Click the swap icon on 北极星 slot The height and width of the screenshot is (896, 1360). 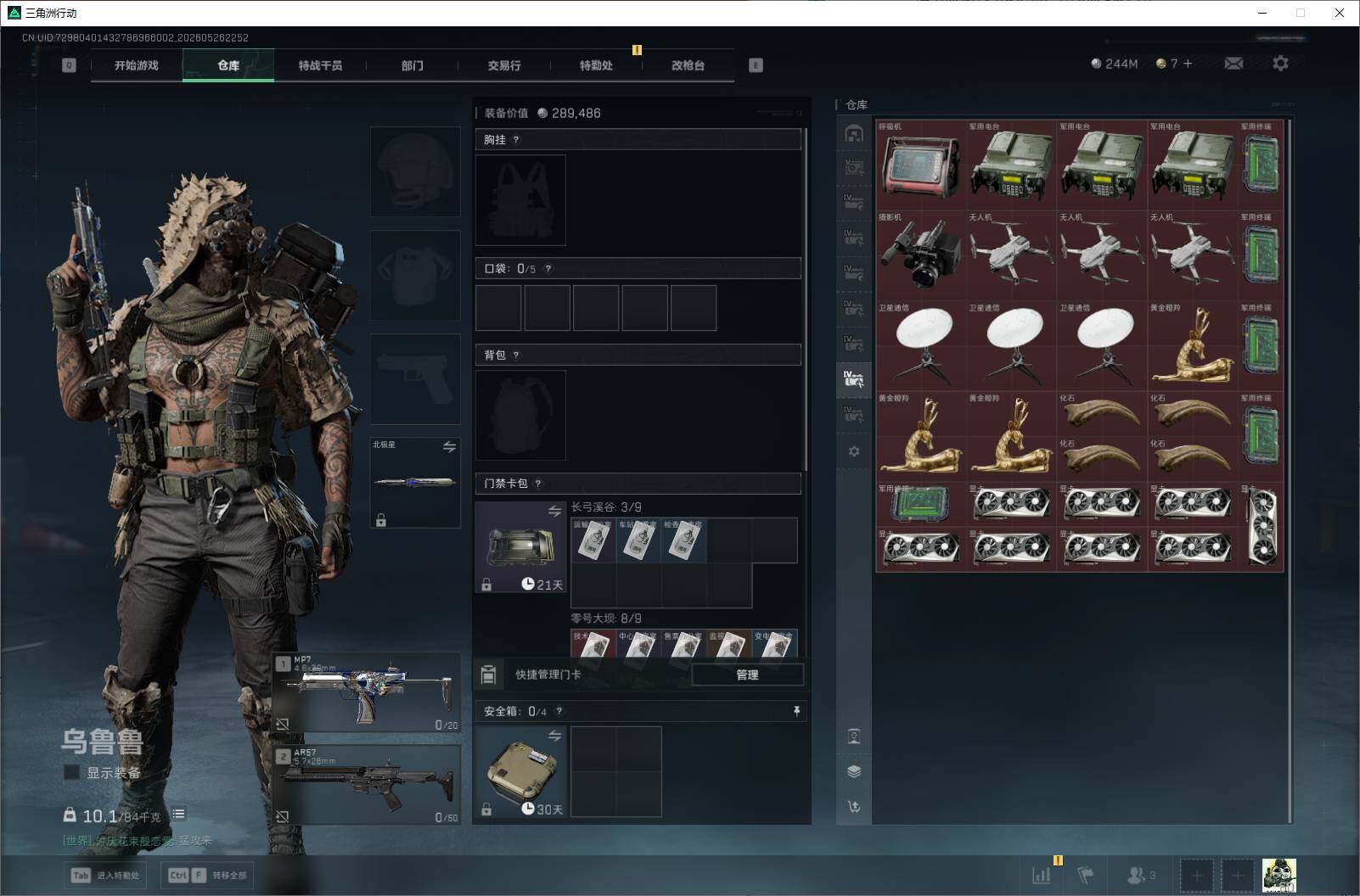pos(449,447)
